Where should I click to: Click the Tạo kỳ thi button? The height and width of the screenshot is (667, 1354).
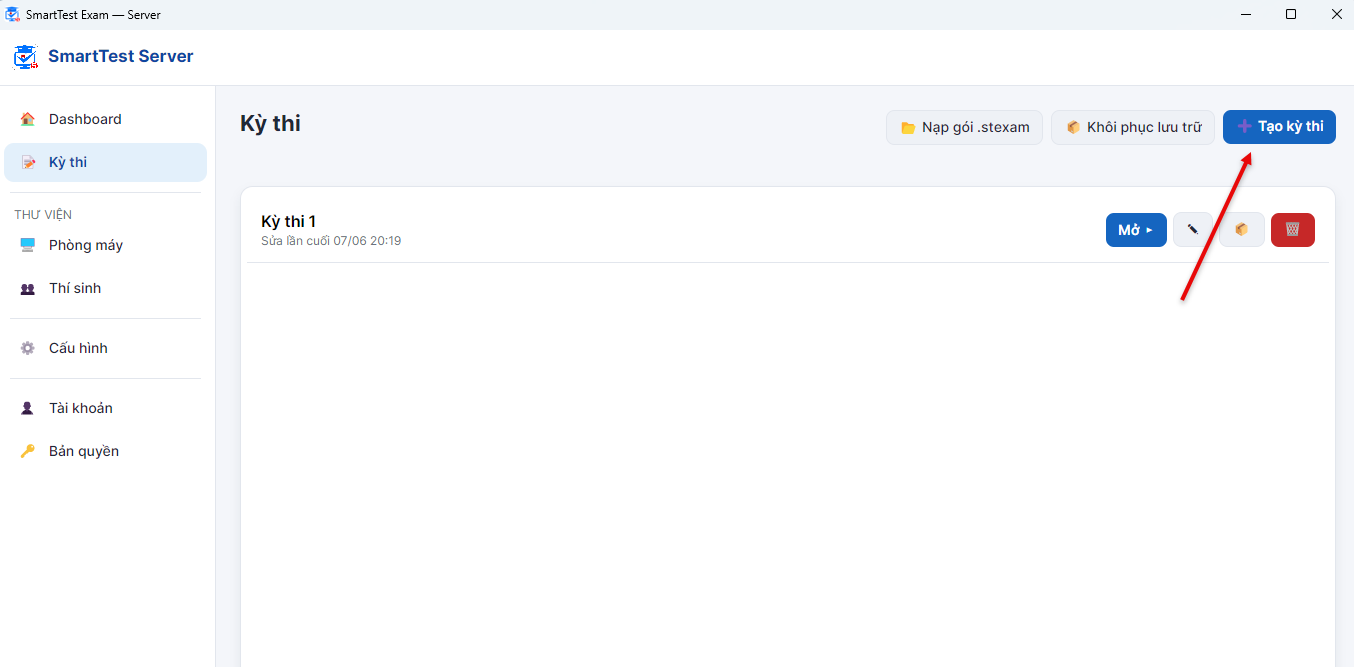pyautogui.click(x=1279, y=127)
